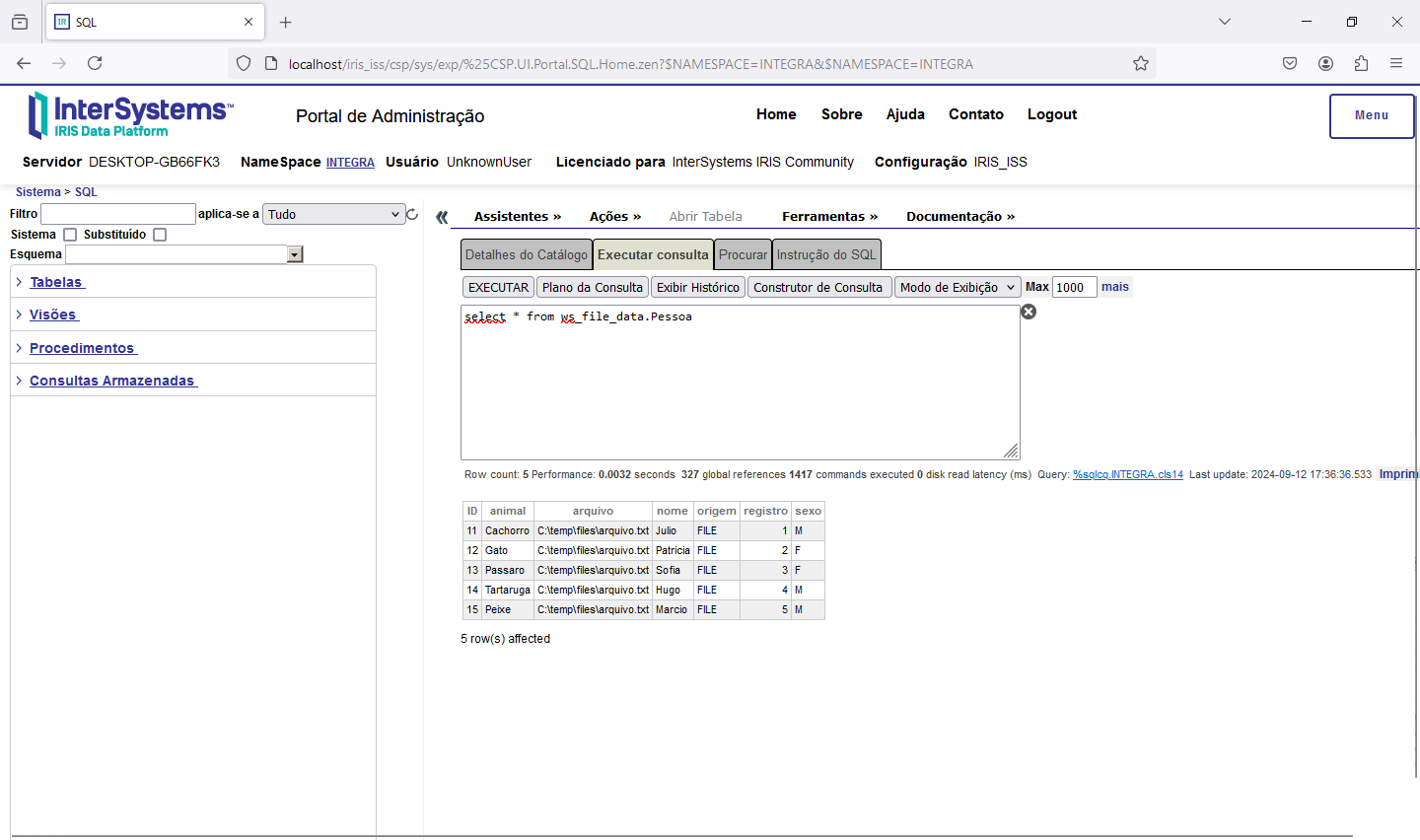Screen dimensions: 1420x840
Task: Open the Esquema dropdown arrow
Action: (x=294, y=254)
